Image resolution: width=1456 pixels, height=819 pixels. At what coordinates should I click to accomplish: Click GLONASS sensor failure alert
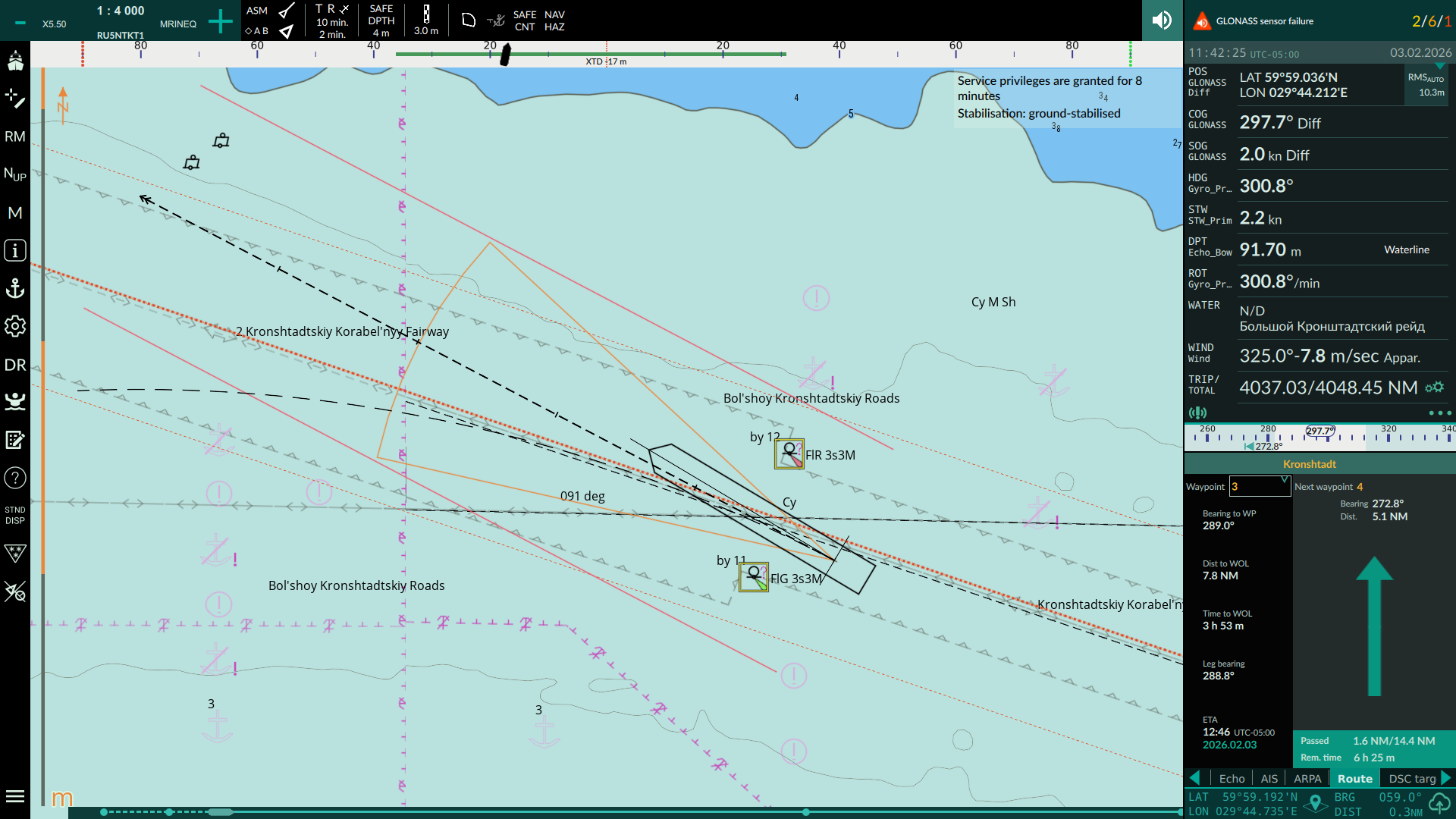coord(1264,21)
